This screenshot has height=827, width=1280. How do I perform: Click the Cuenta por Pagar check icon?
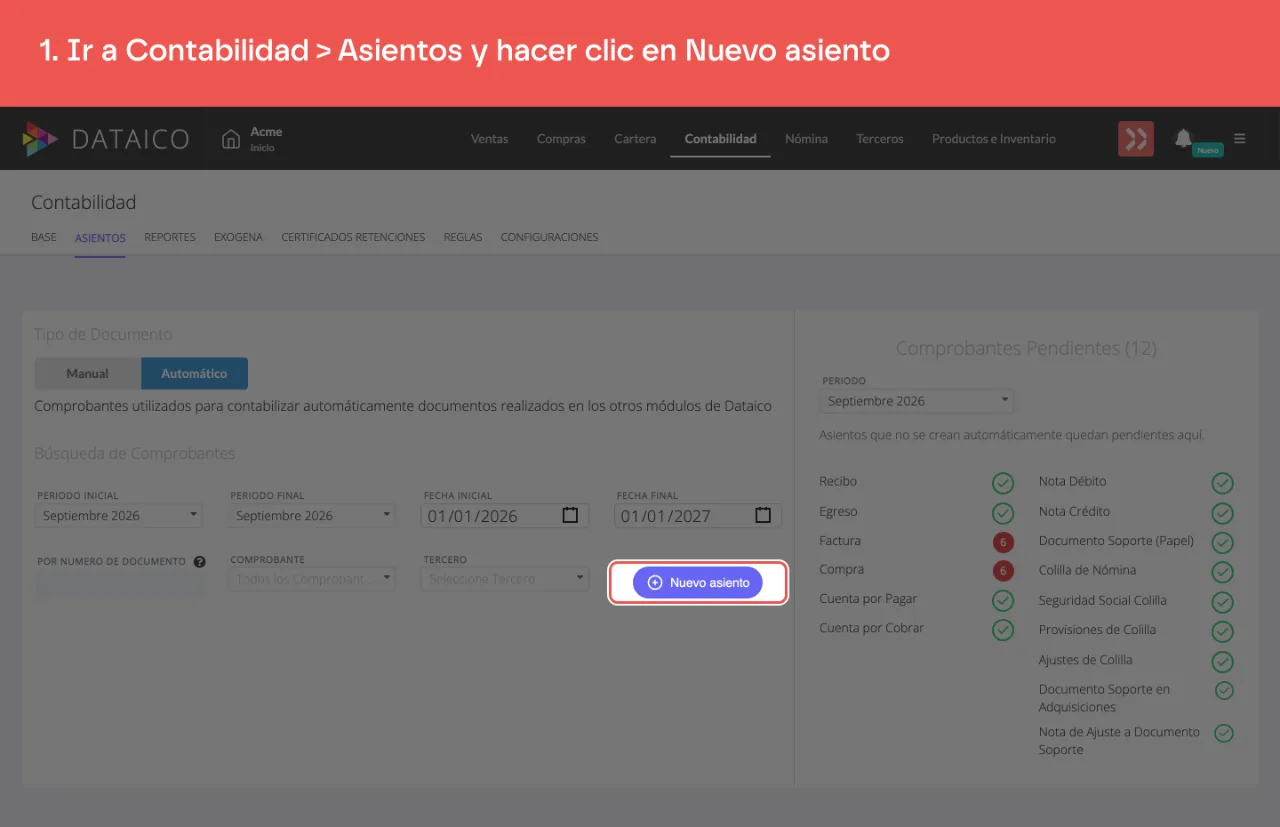(x=1003, y=601)
